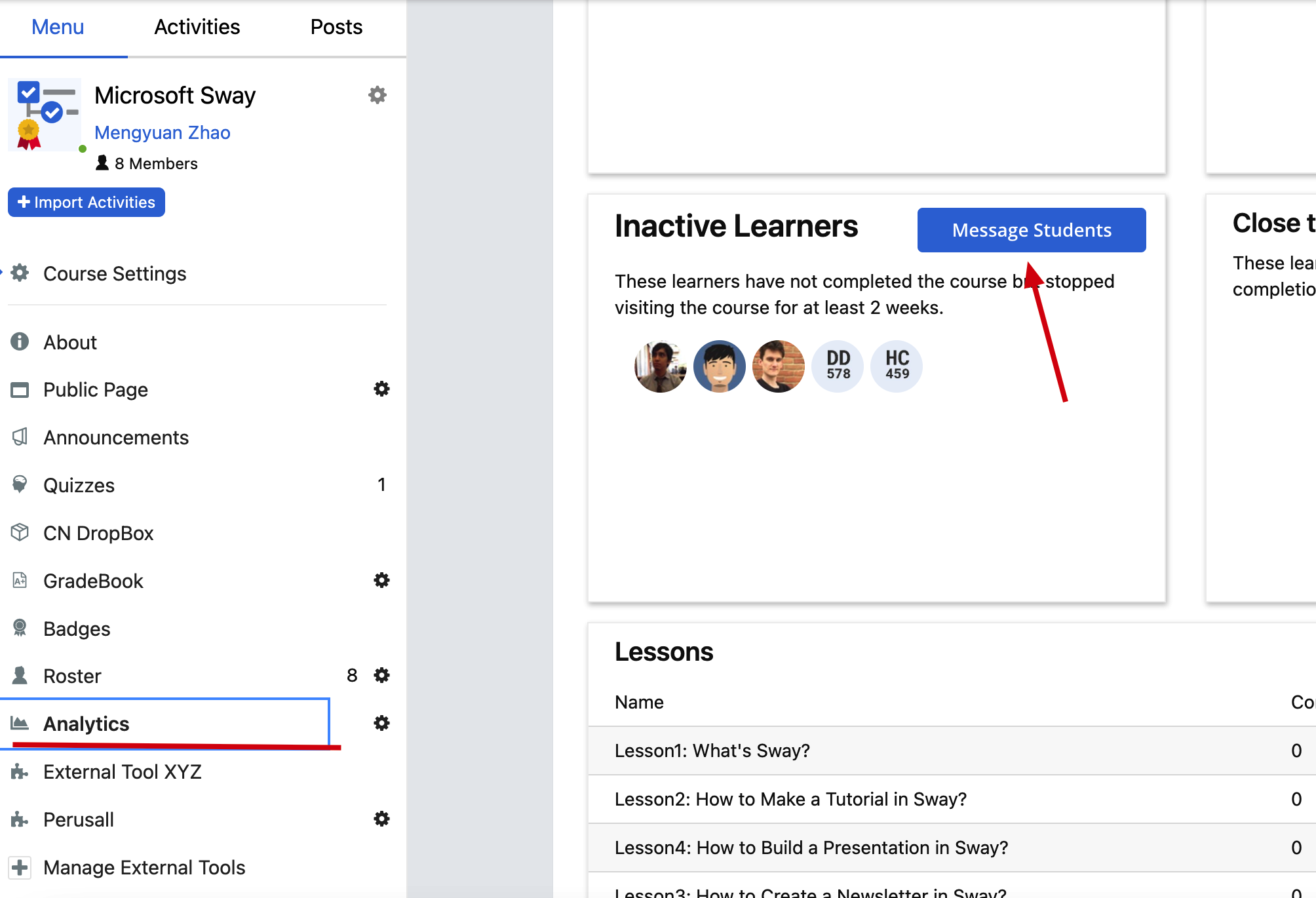Click the Microsoft Sway course logo thumbnail

45,115
